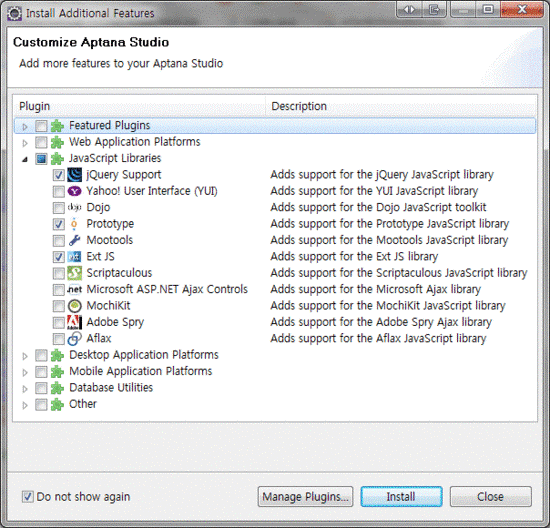
Task: Click 'Adds support for the MochiKit JavaScript library'
Action: pyautogui.click(x=388, y=306)
